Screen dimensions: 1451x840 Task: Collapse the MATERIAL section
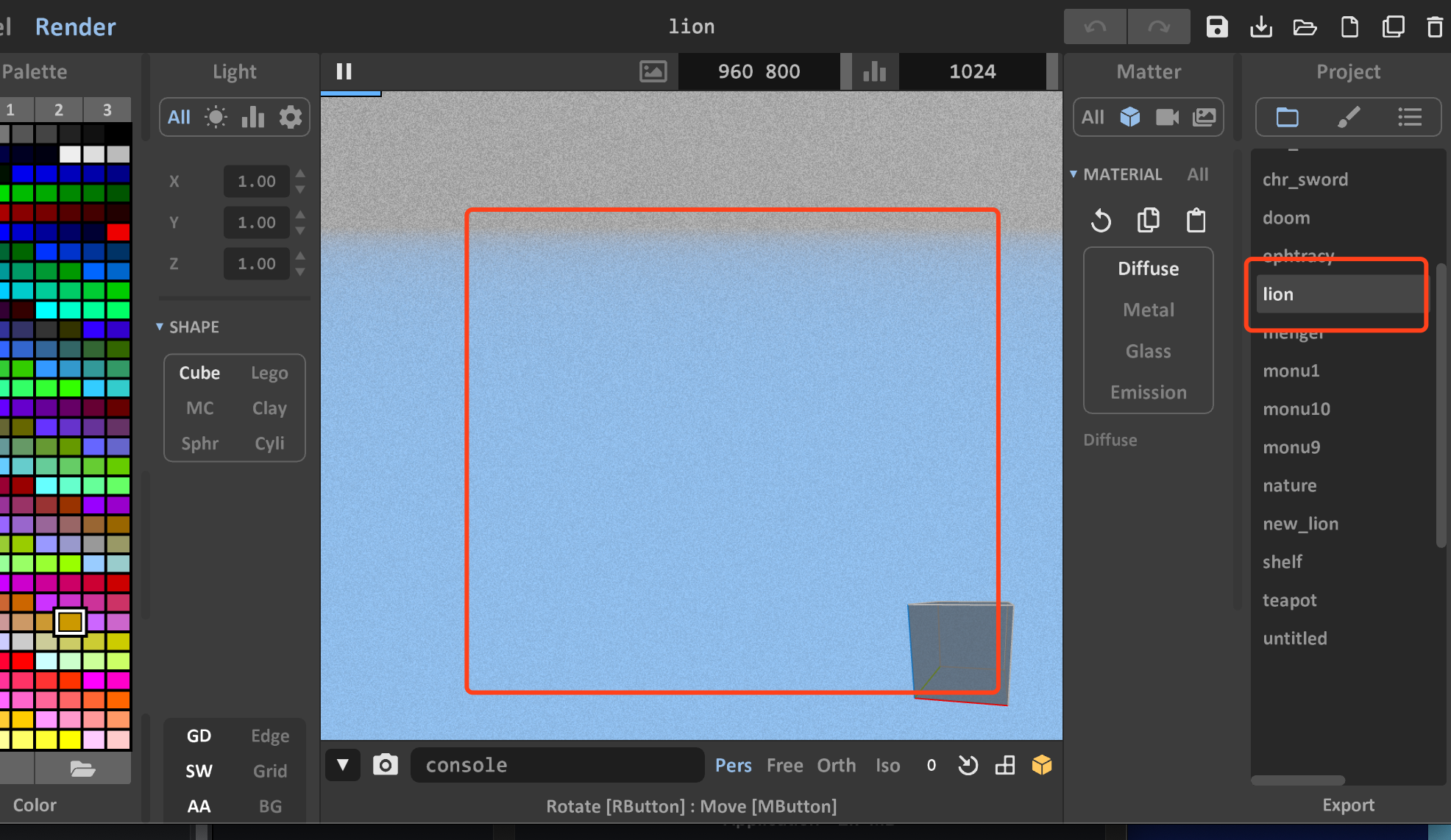pyautogui.click(x=1074, y=174)
